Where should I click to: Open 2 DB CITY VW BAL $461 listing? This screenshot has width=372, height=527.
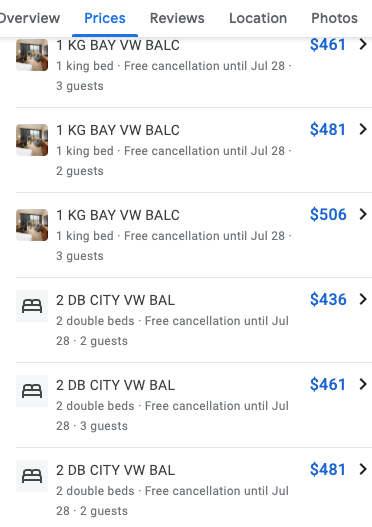coord(116,385)
